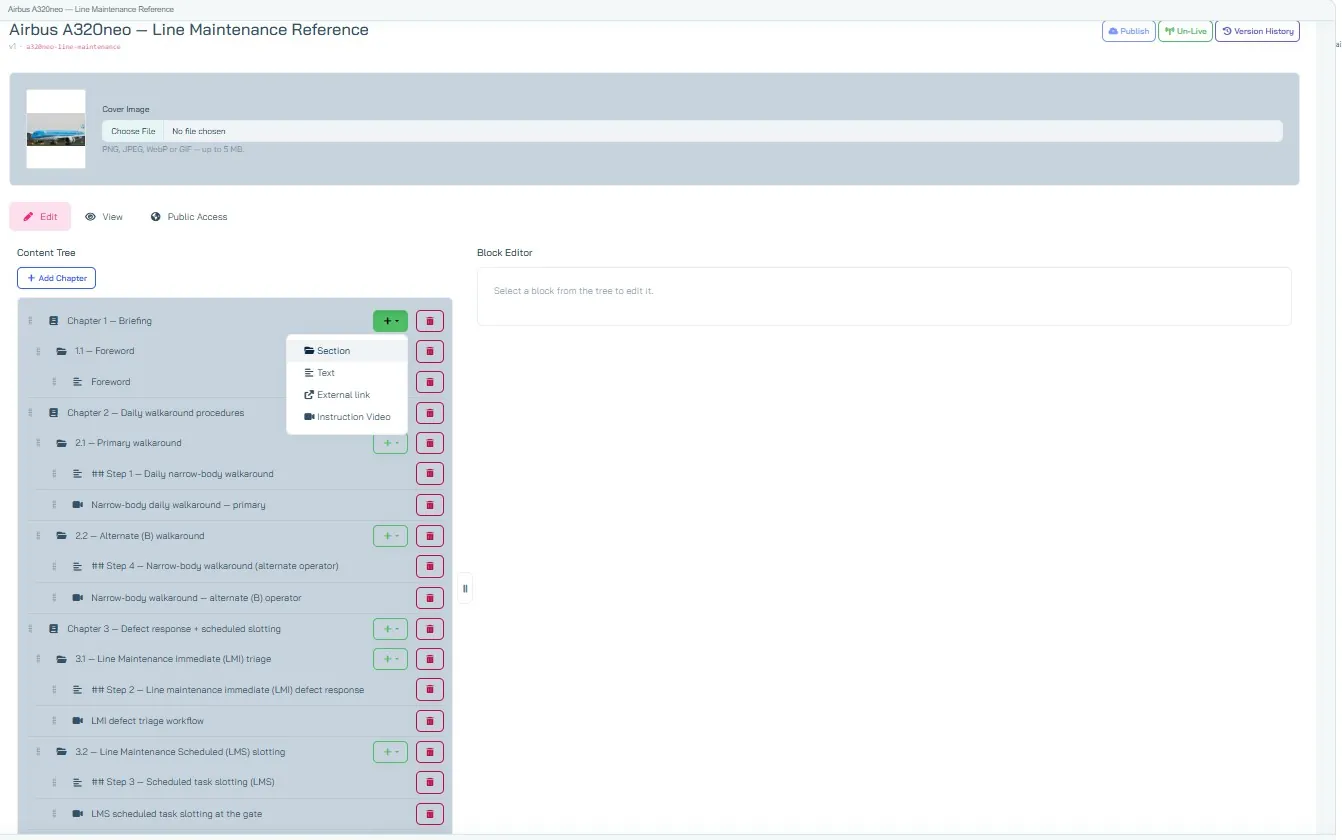Viewport: 1342px width, 840px height.
Task: Open add menu for Chapter 3
Action: pyautogui.click(x=390, y=629)
